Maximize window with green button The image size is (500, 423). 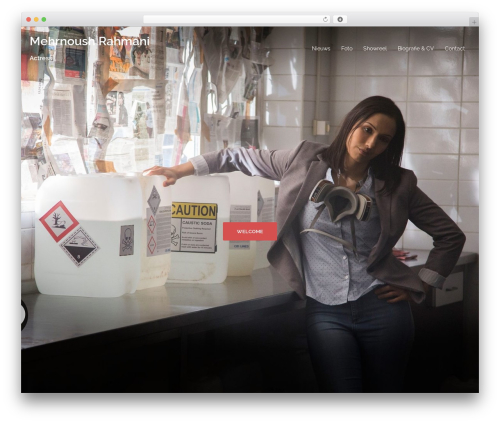click(x=44, y=19)
